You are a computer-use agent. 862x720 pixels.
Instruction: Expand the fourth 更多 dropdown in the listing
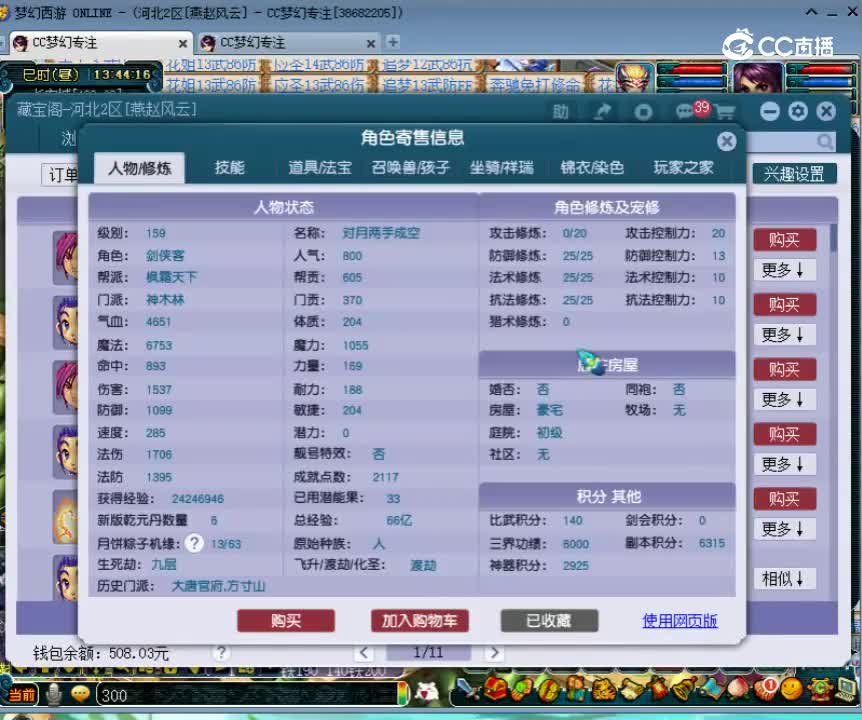(x=784, y=464)
